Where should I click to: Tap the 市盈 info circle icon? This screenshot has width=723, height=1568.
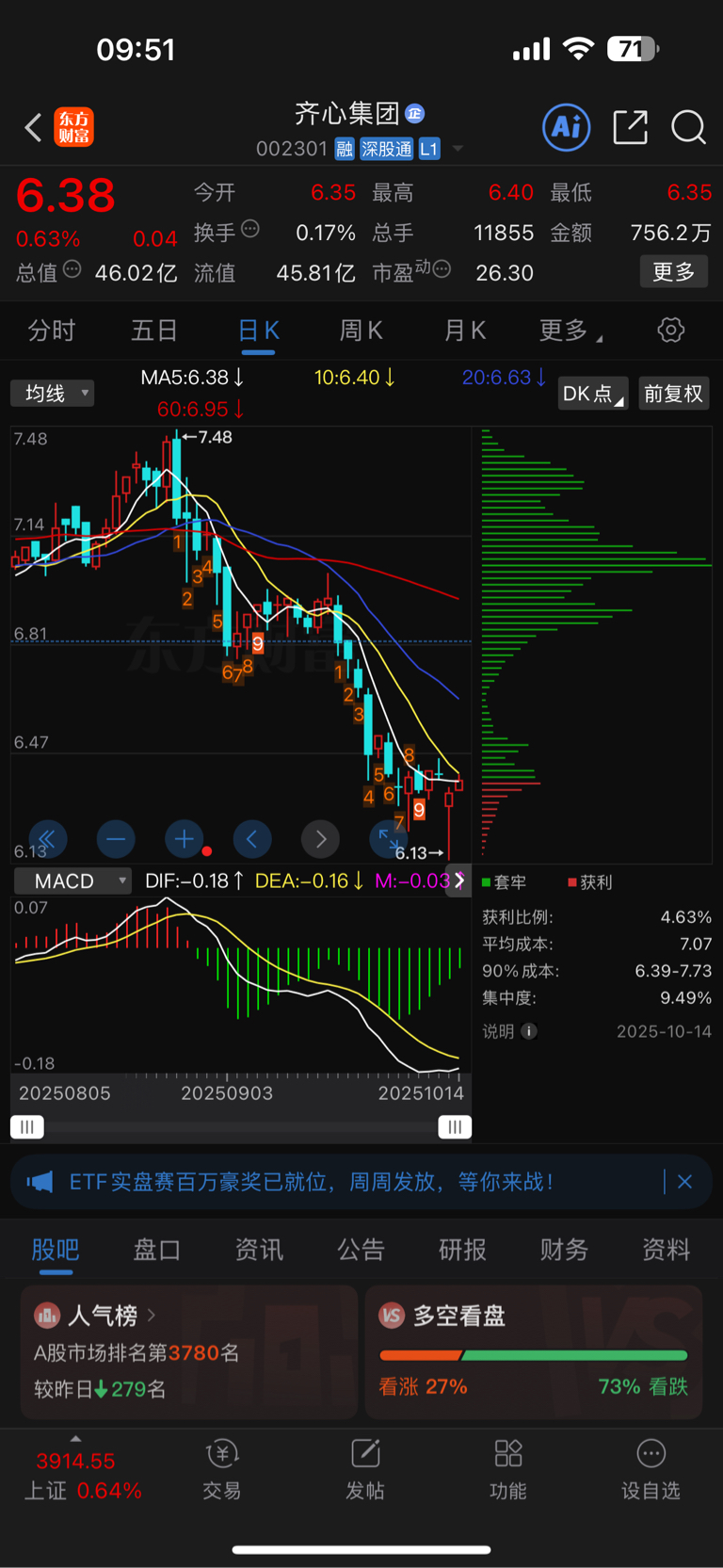(441, 269)
